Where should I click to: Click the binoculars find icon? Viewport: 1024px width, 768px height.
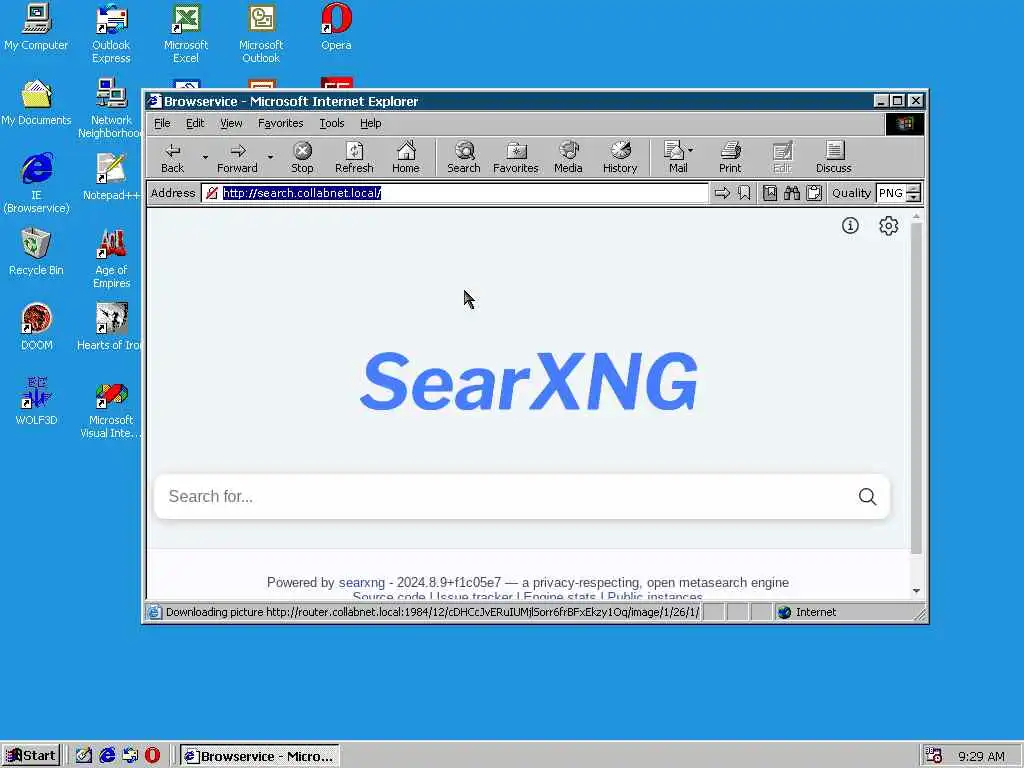tap(792, 193)
